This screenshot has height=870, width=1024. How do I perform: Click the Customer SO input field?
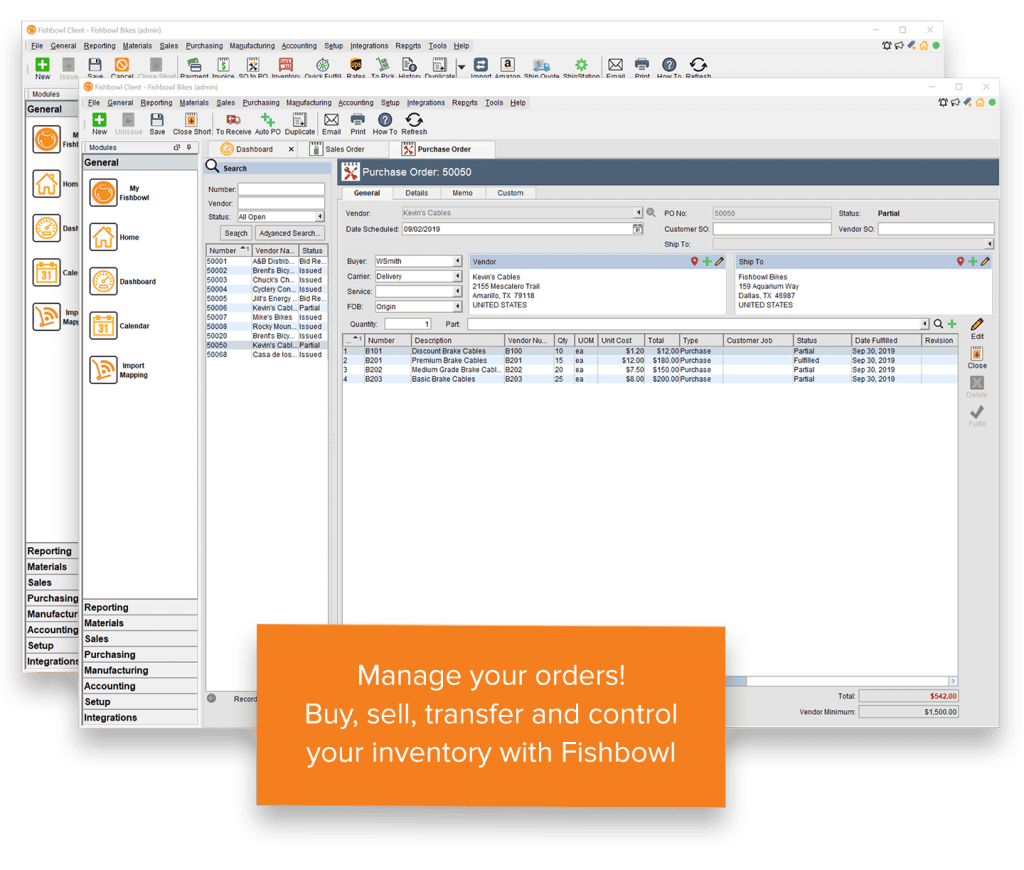(x=772, y=229)
